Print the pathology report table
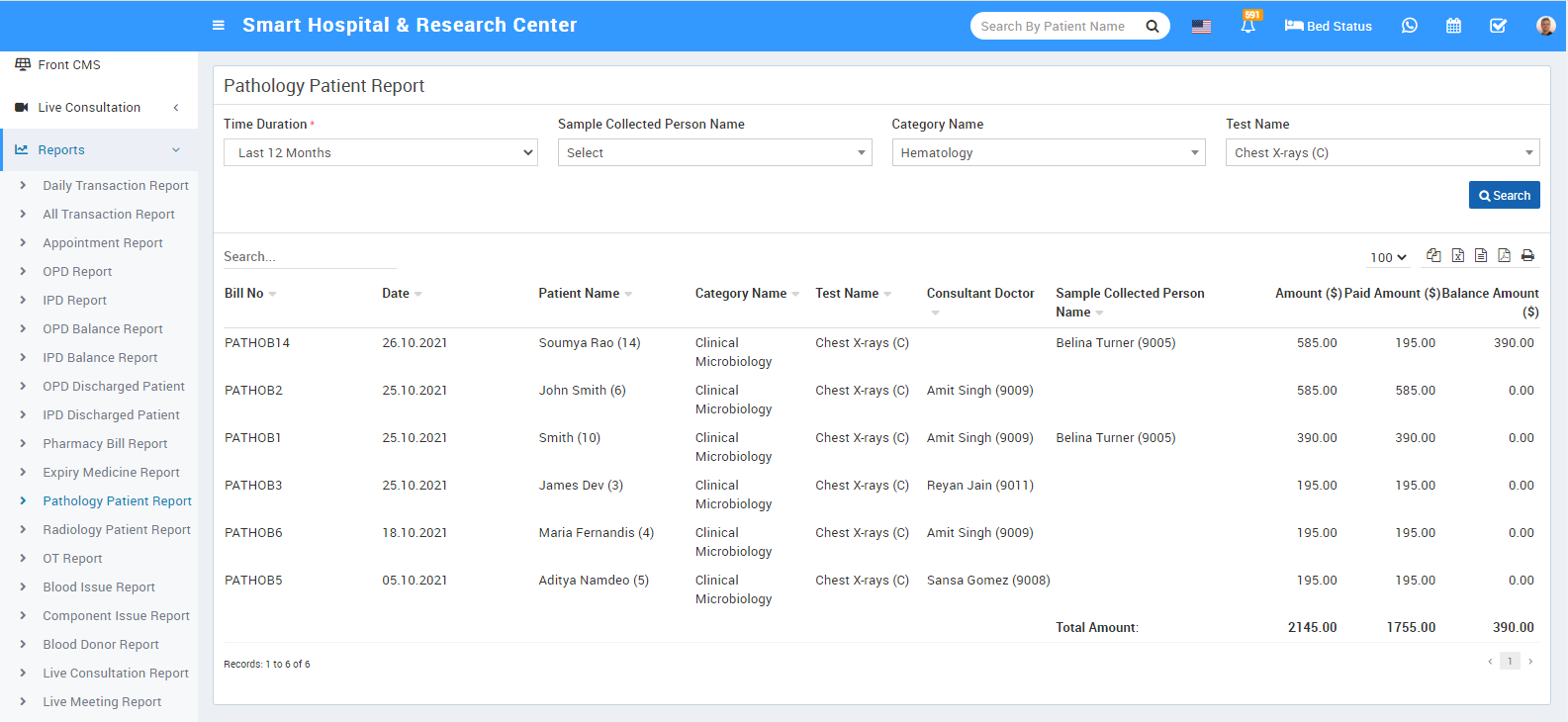Image resolution: width=1568 pixels, height=722 pixels. pos(1527,255)
